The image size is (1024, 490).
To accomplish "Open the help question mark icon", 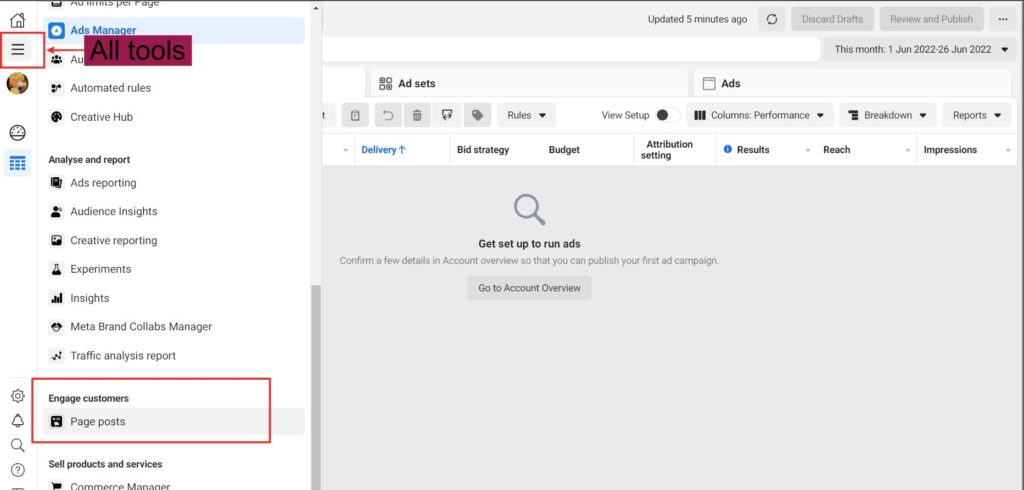I will (x=18, y=470).
